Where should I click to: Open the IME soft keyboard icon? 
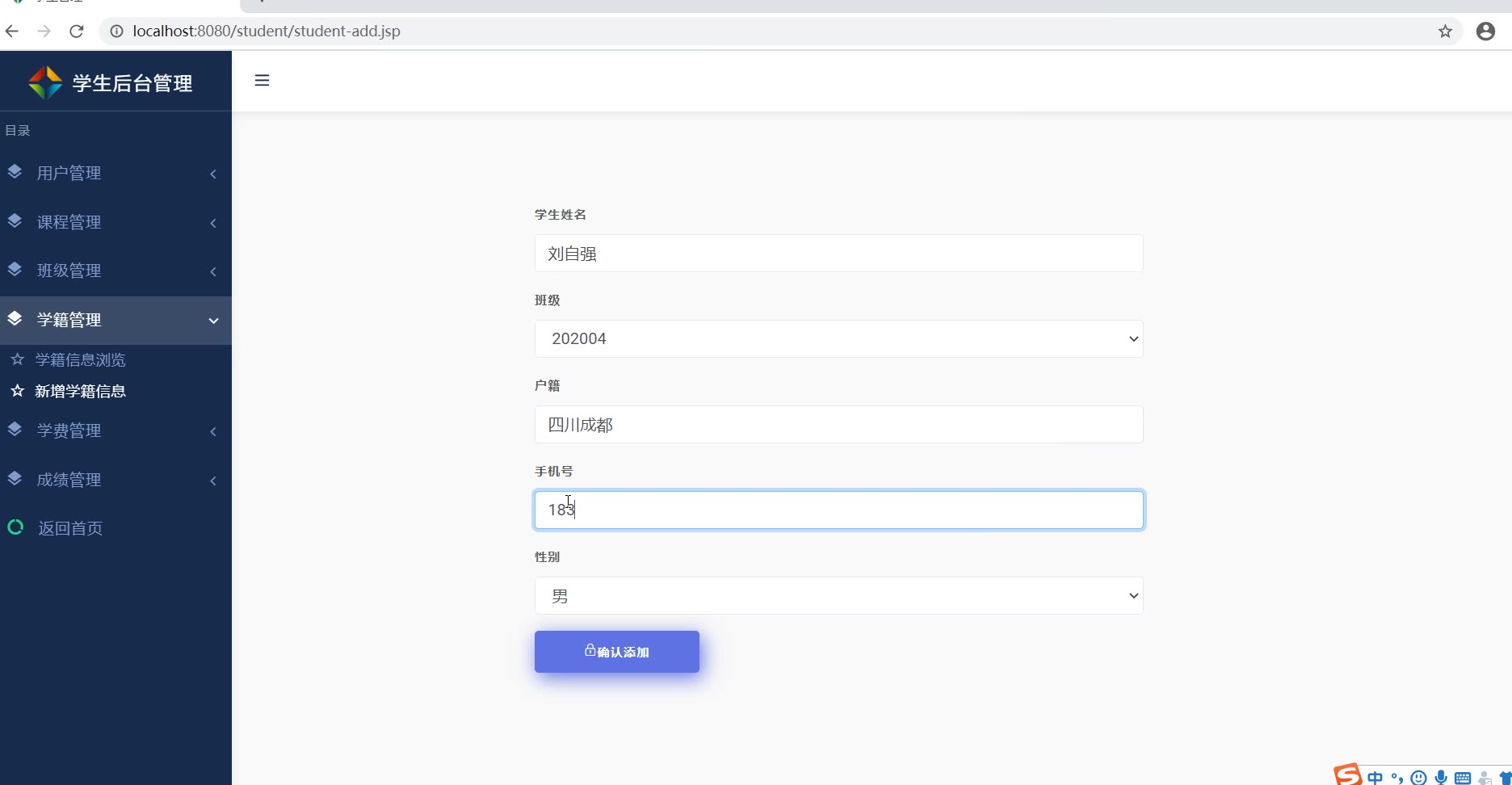click(1463, 779)
